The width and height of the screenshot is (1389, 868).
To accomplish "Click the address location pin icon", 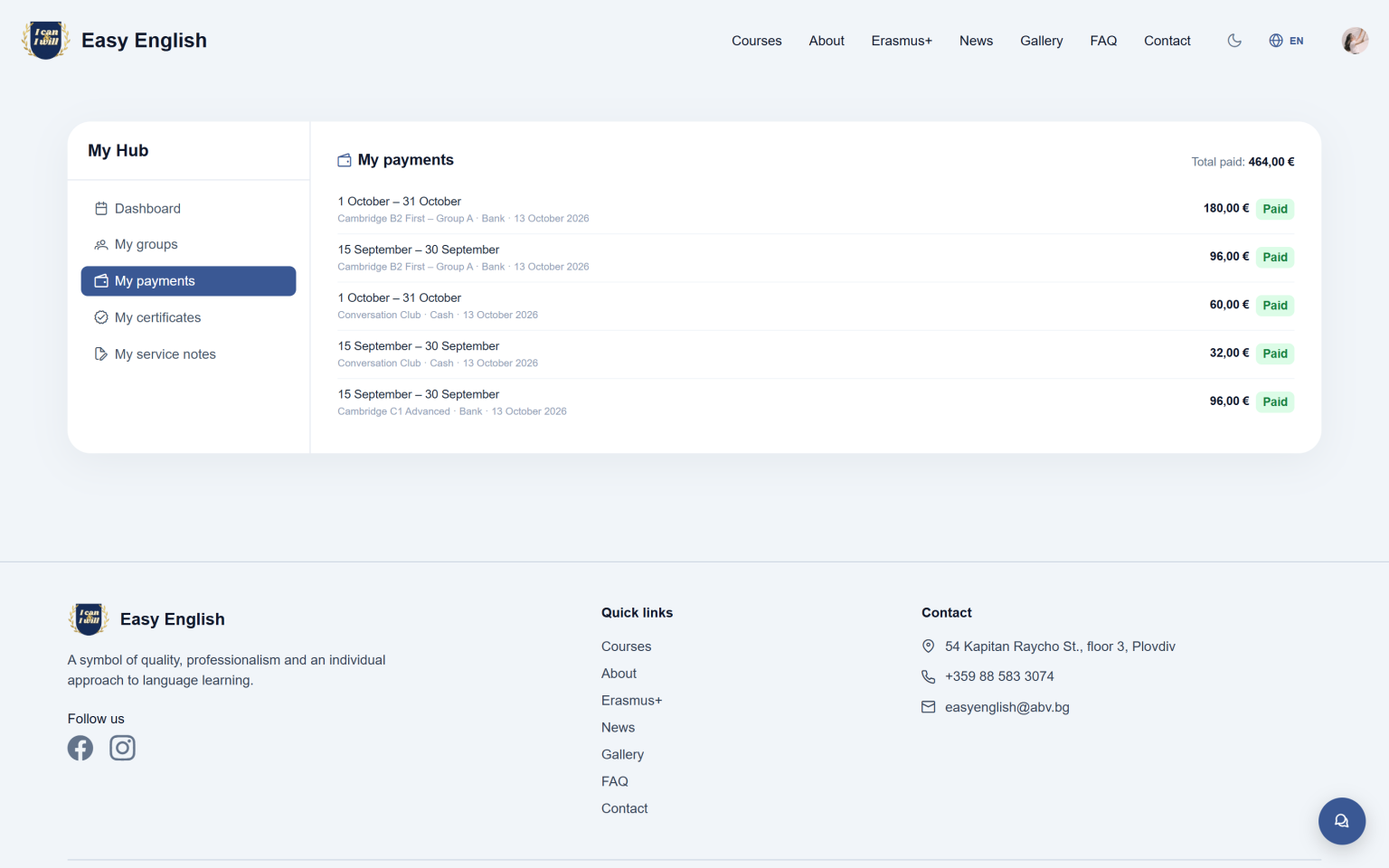I will [x=928, y=646].
